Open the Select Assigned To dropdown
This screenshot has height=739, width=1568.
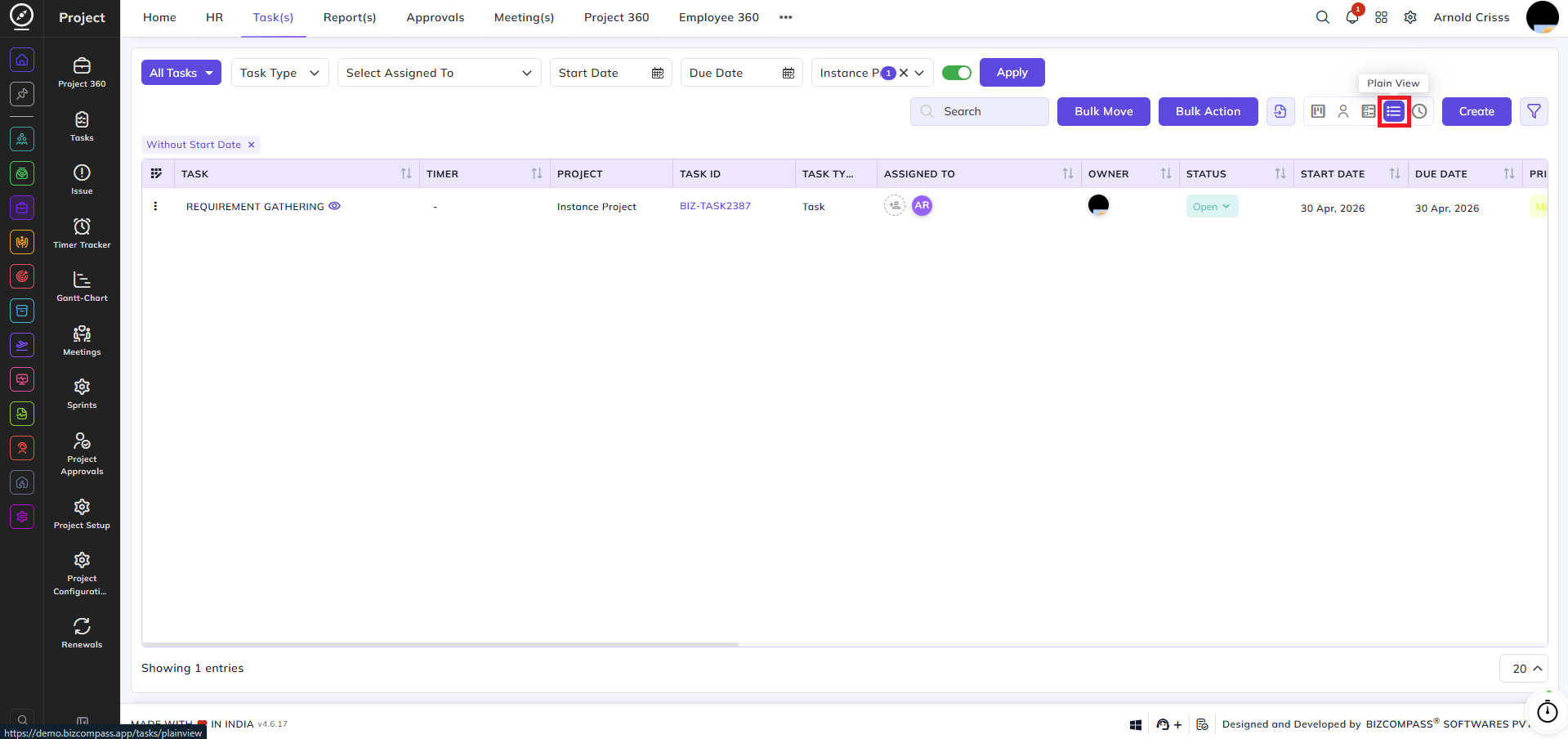[440, 73]
